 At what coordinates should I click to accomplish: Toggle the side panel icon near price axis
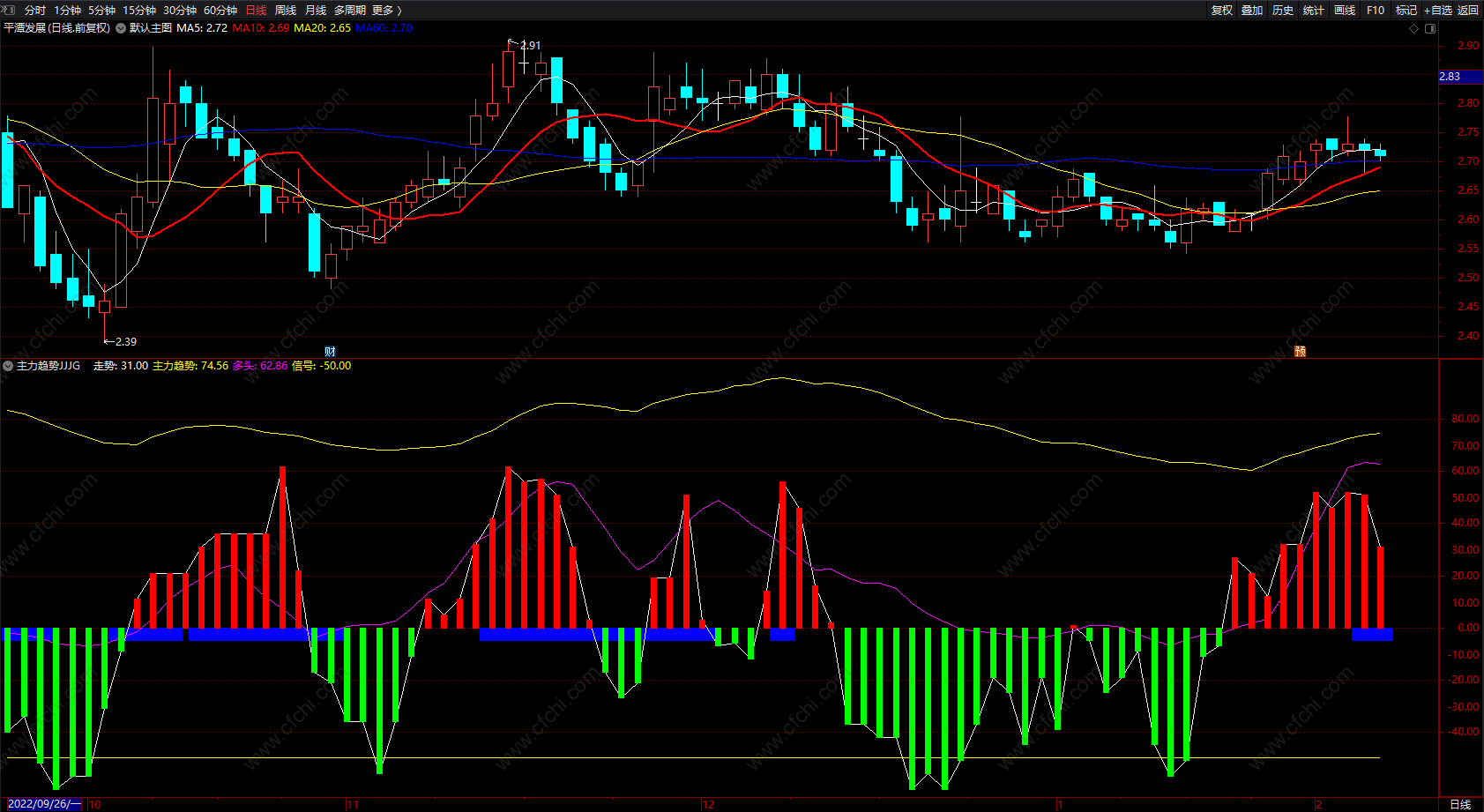coord(1430,28)
